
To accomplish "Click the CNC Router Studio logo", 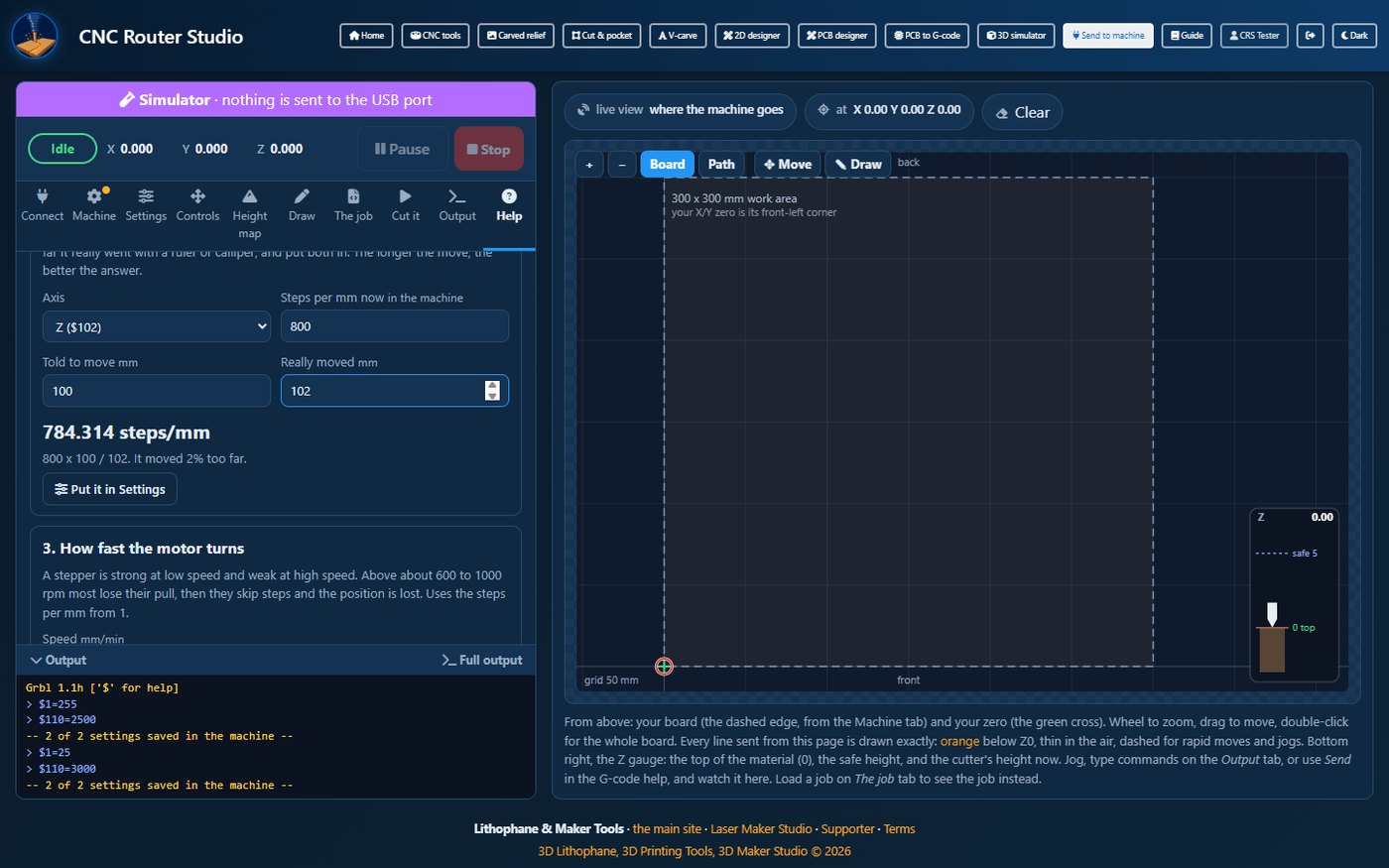I will [x=35, y=36].
